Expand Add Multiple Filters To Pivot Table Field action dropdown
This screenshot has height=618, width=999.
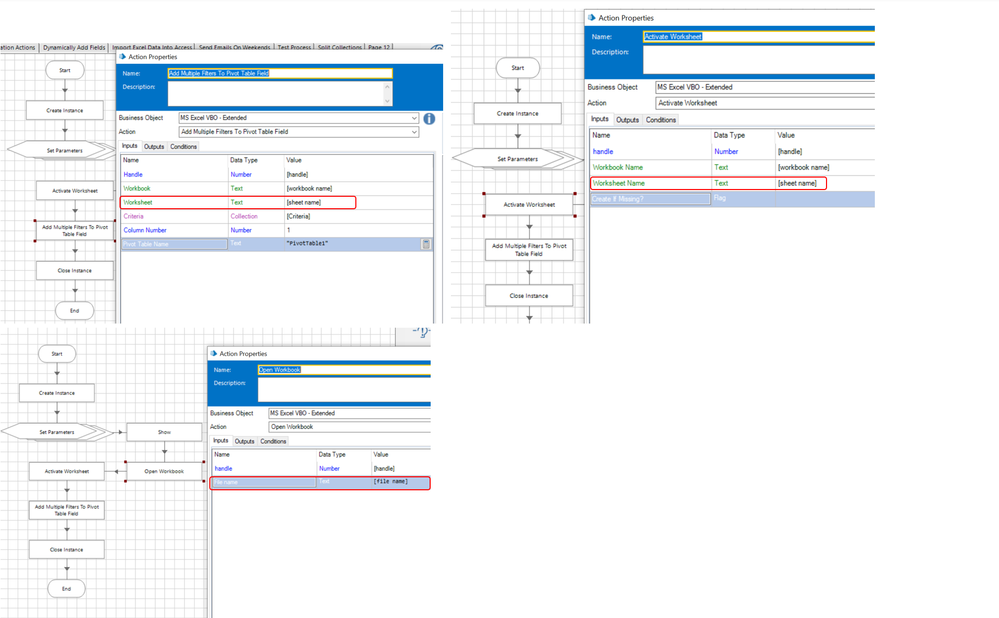tap(414, 132)
